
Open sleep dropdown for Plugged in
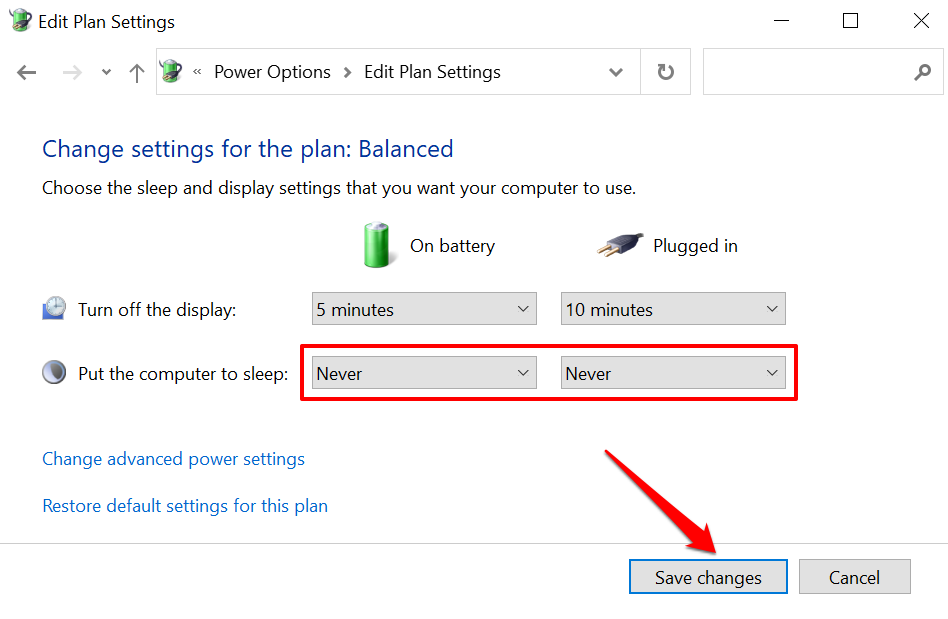(673, 374)
